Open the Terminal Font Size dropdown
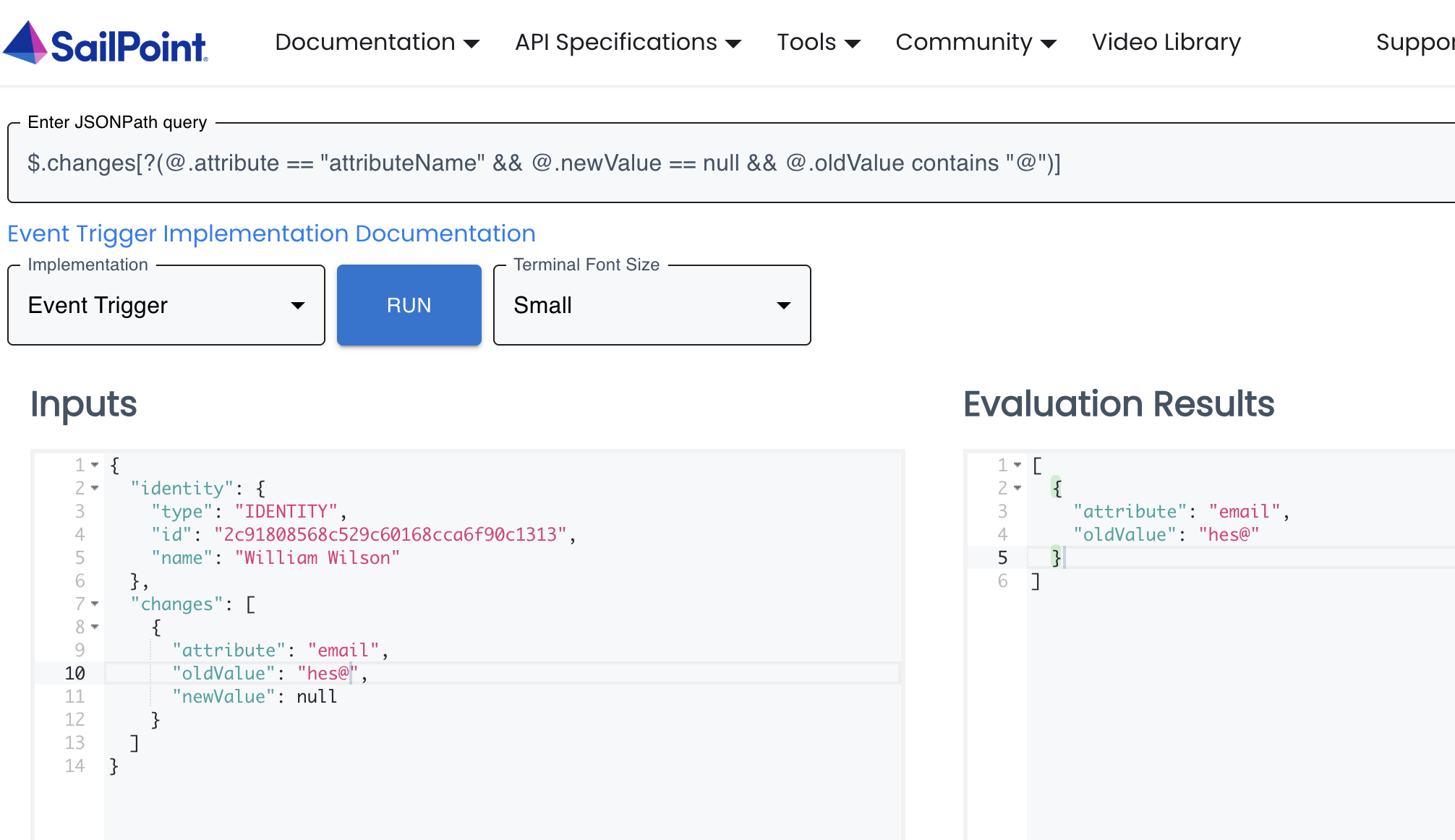Screen dimensions: 1455x840 652,305
